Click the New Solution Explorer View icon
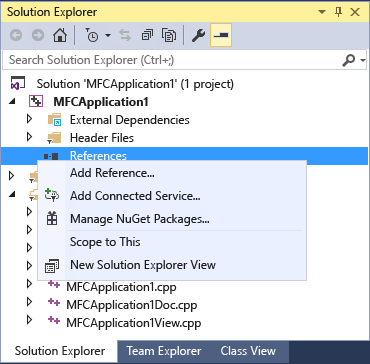370x364 pixels. pyautogui.click(x=52, y=266)
